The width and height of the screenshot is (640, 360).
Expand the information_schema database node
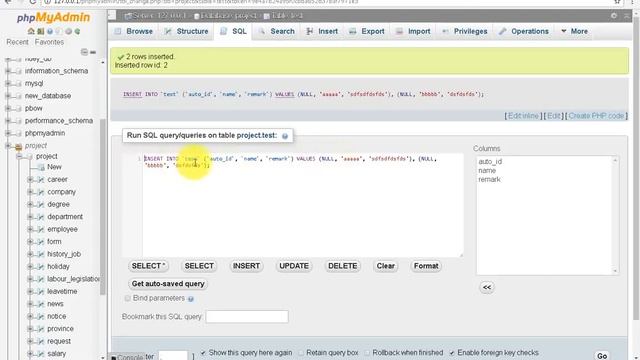click(x=8, y=71)
